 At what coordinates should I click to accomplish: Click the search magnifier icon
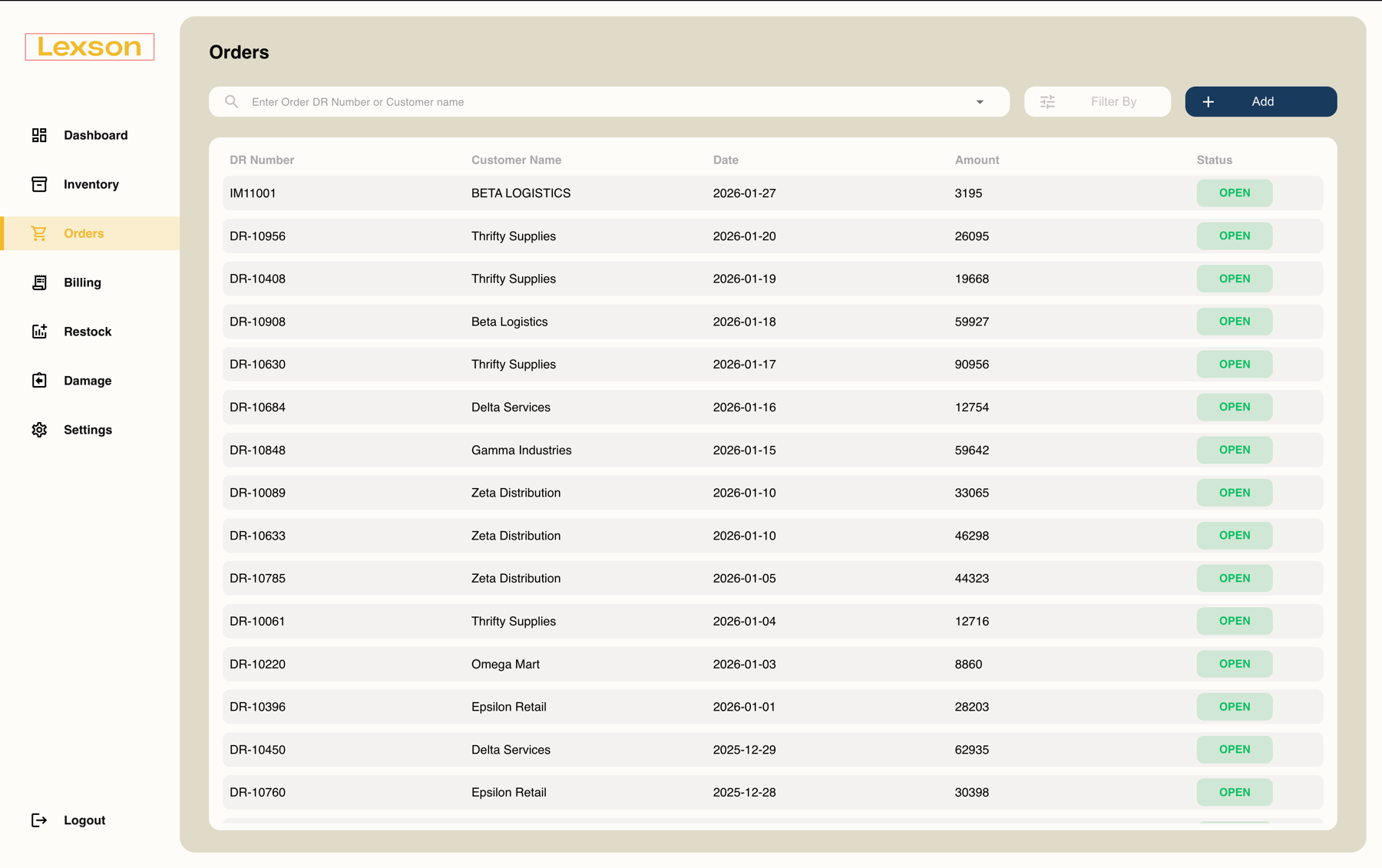pyautogui.click(x=232, y=101)
